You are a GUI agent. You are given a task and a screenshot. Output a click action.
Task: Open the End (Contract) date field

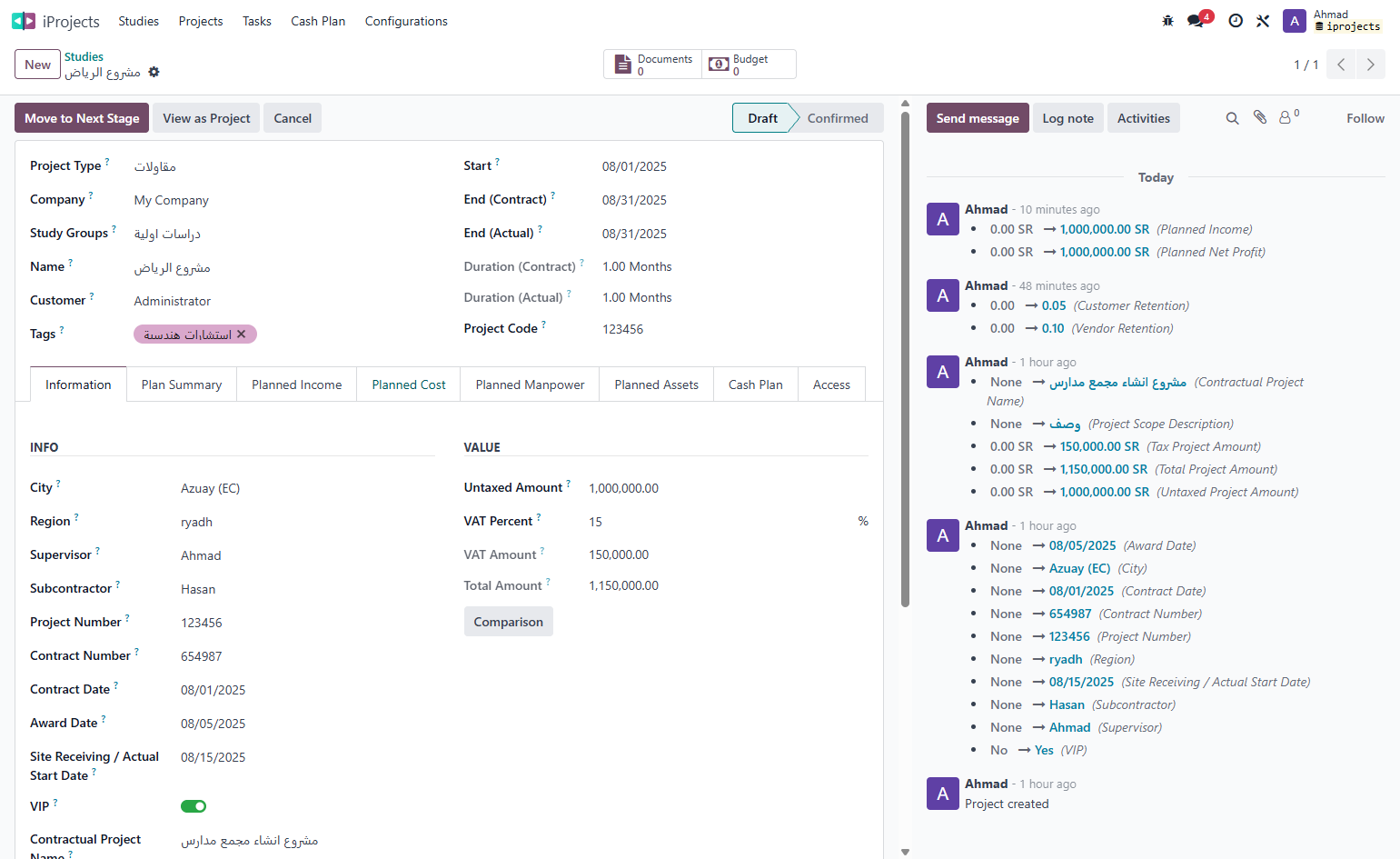tap(734, 200)
